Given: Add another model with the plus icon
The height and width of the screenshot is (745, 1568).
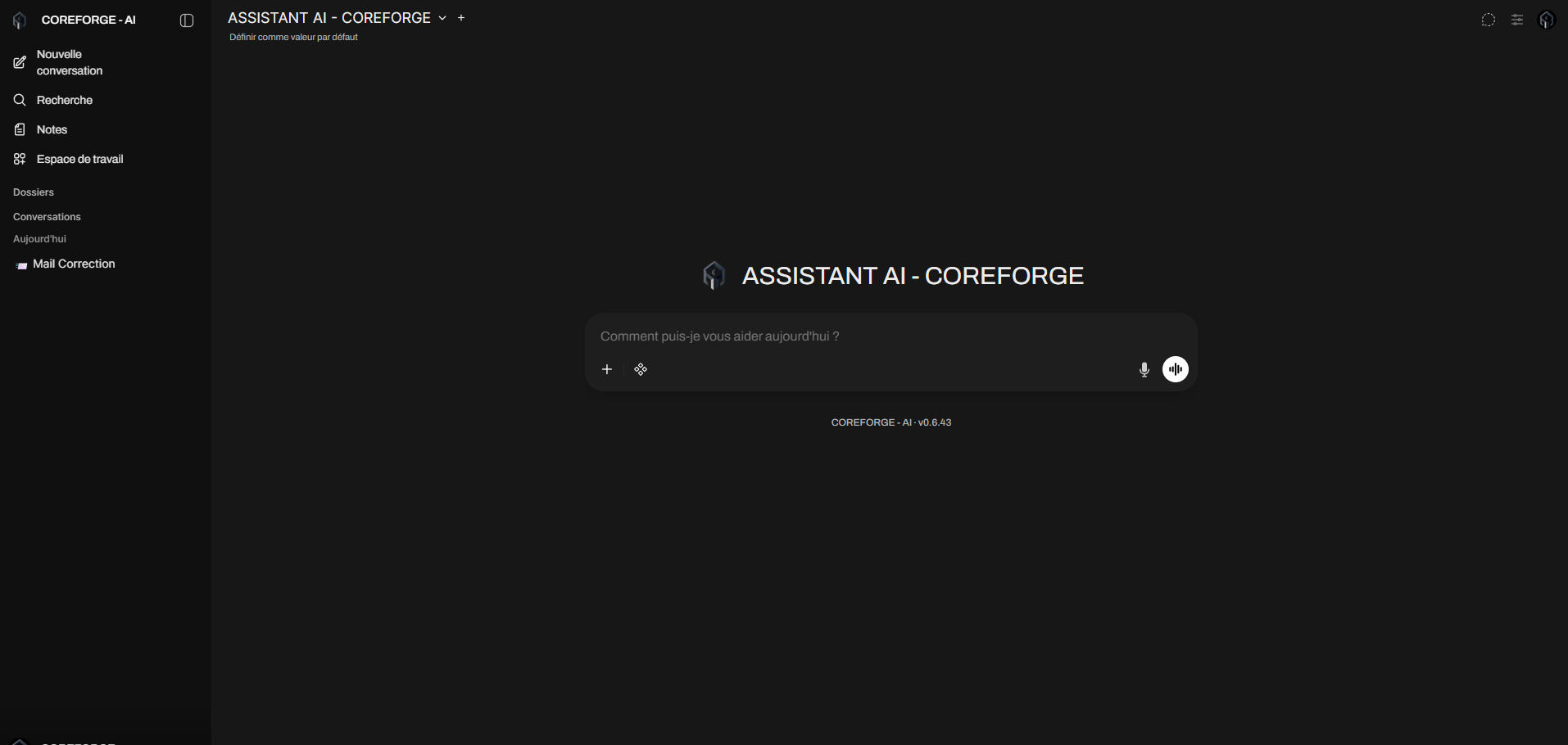Looking at the screenshot, I should coord(461,18).
